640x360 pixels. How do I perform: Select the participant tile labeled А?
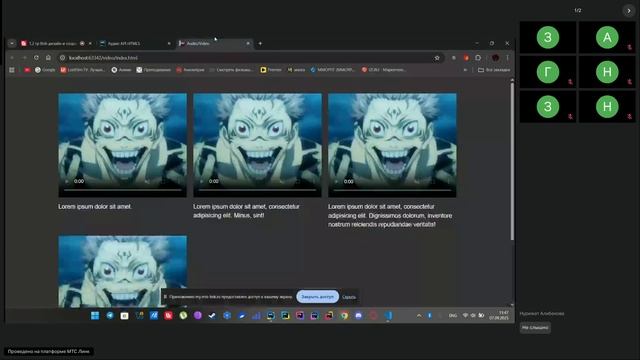pos(607,38)
